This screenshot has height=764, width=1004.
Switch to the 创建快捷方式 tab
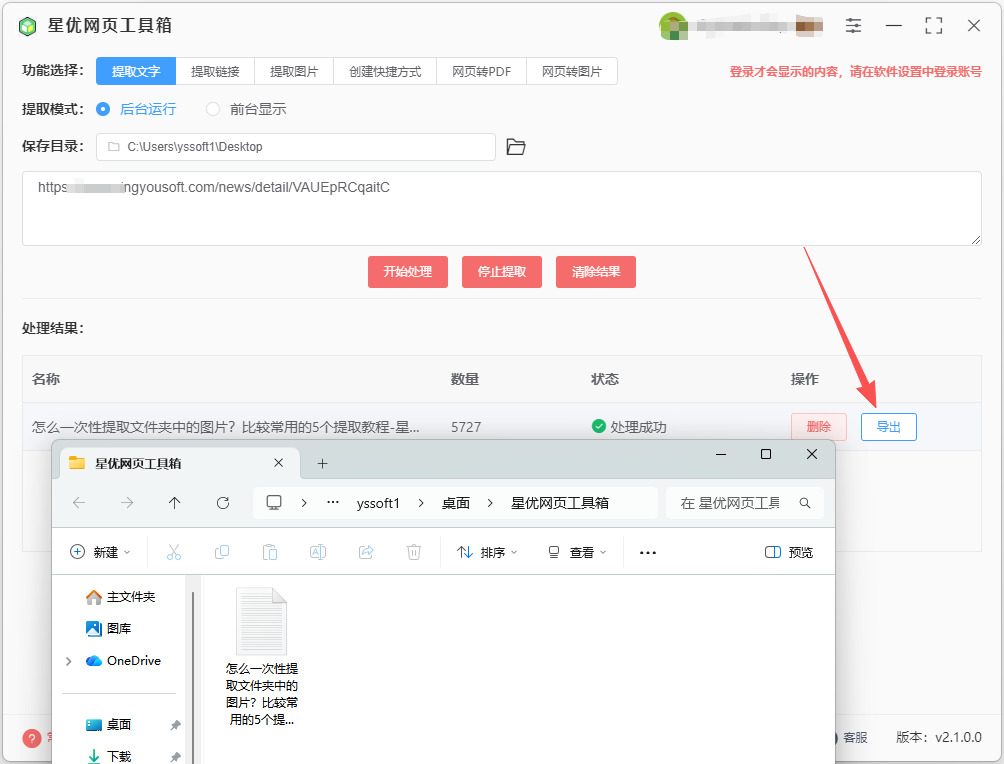point(385,72)
